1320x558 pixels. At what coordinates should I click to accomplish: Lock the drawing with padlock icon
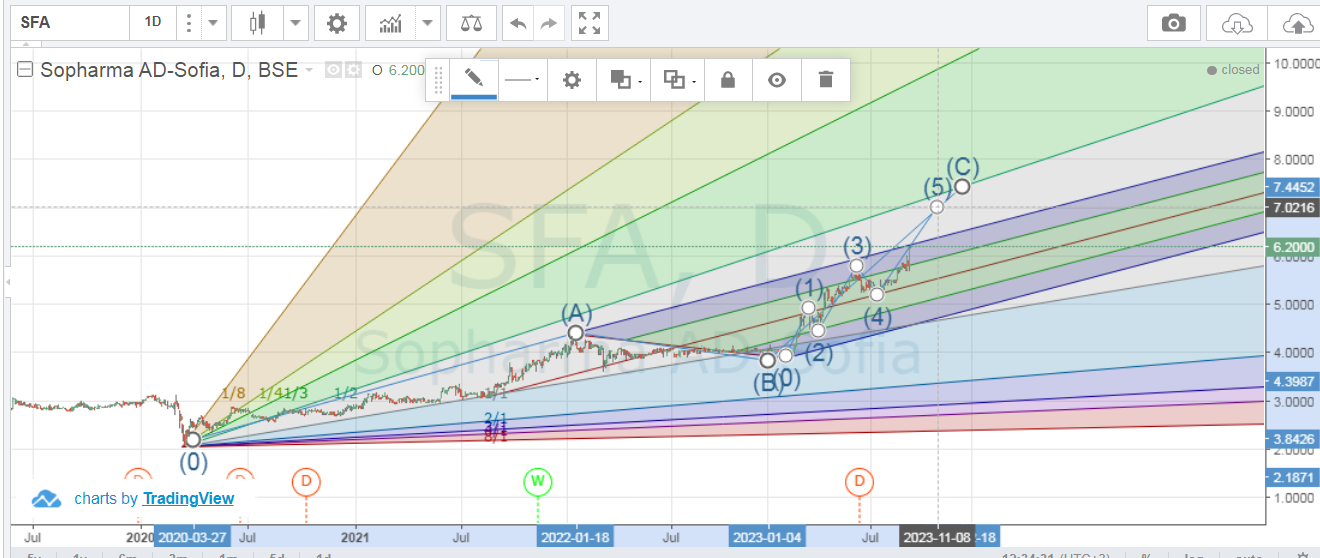(728, 80)
